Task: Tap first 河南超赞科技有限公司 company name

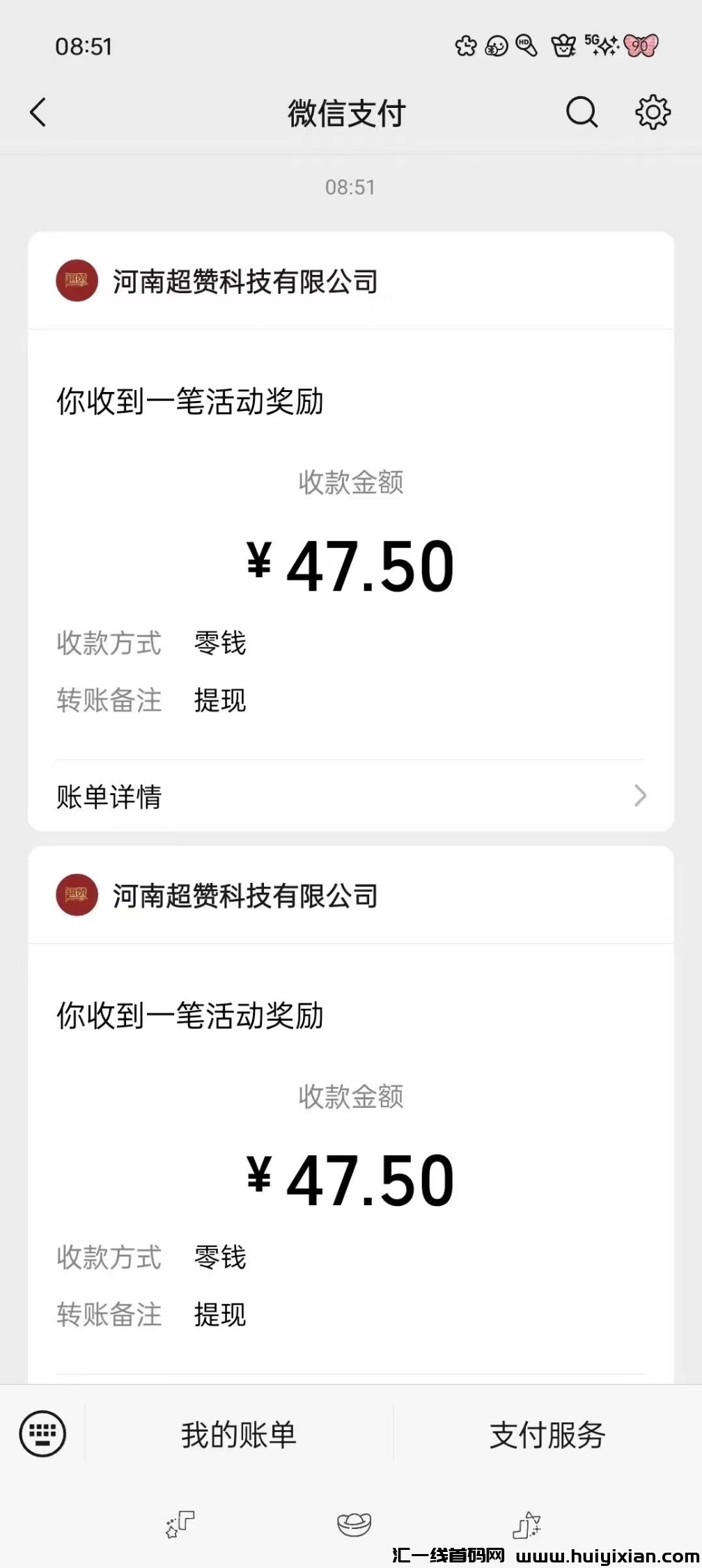Action: pyautogui.click(x=245, y=282)
